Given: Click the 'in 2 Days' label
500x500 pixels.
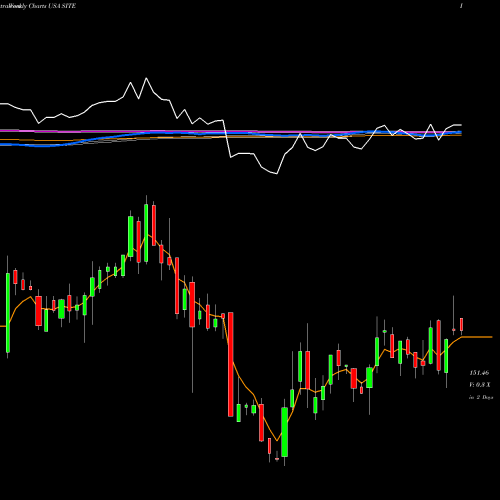Looking at the screenshot, I should (481, 397).
